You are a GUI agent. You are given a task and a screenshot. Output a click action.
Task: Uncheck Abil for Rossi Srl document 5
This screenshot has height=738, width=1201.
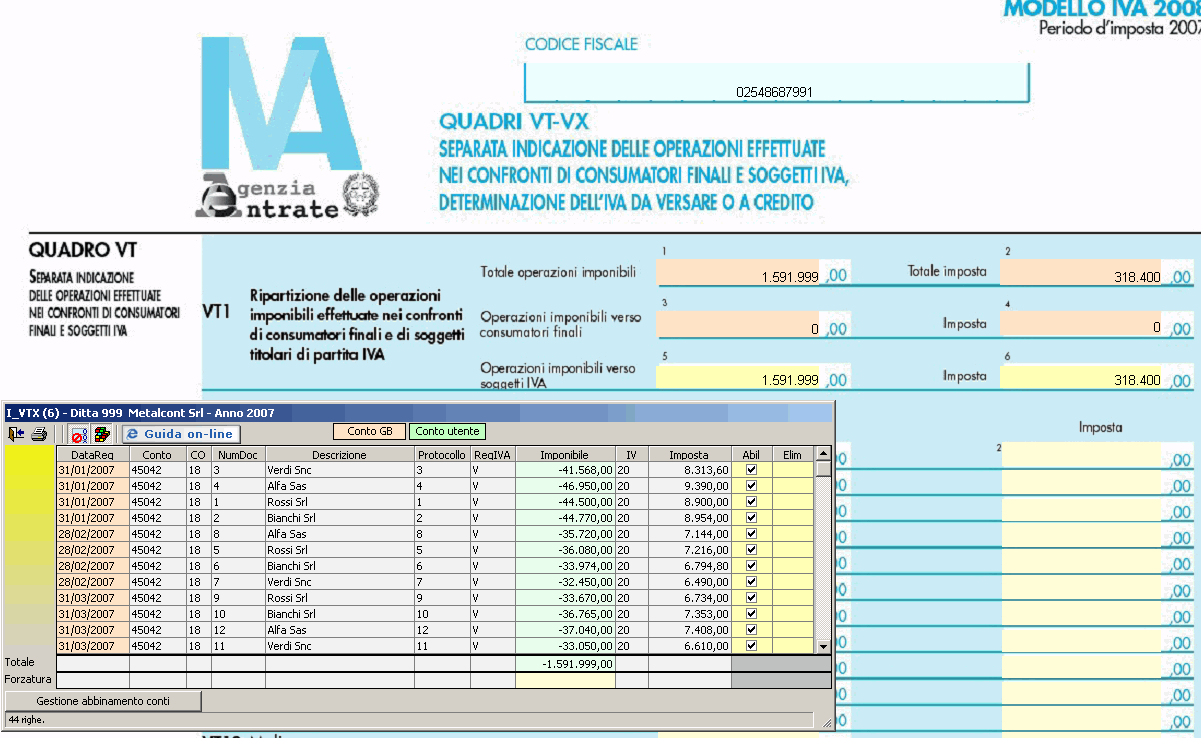752,550
